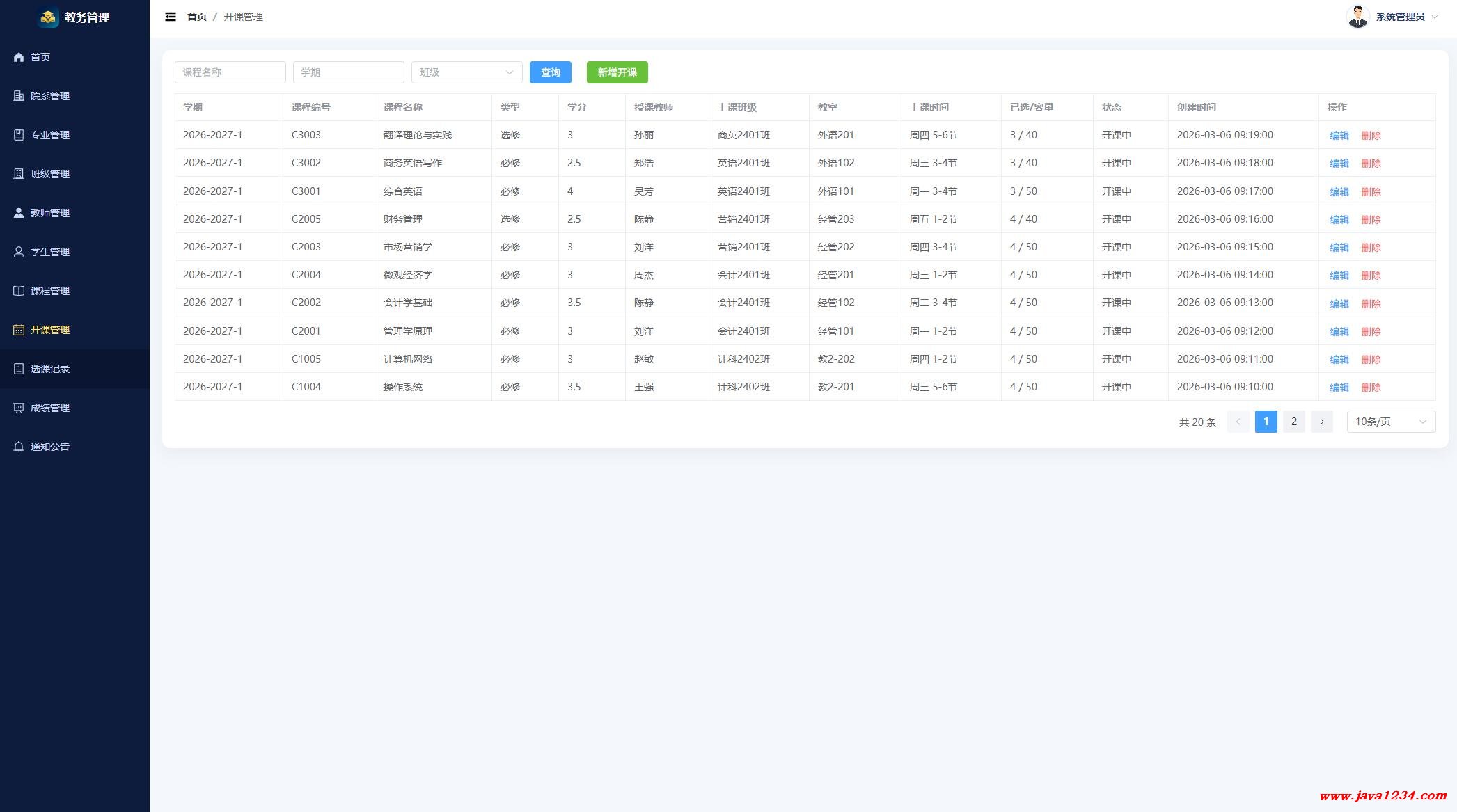Image resolution: width=1457 pixels, height=812 pixels.
Task: Expand the 系统管理员 user menu arrow
Action: tap(1434, 17)
